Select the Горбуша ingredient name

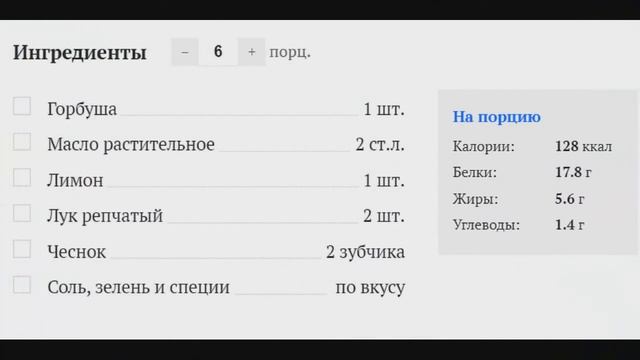(82, 109)
